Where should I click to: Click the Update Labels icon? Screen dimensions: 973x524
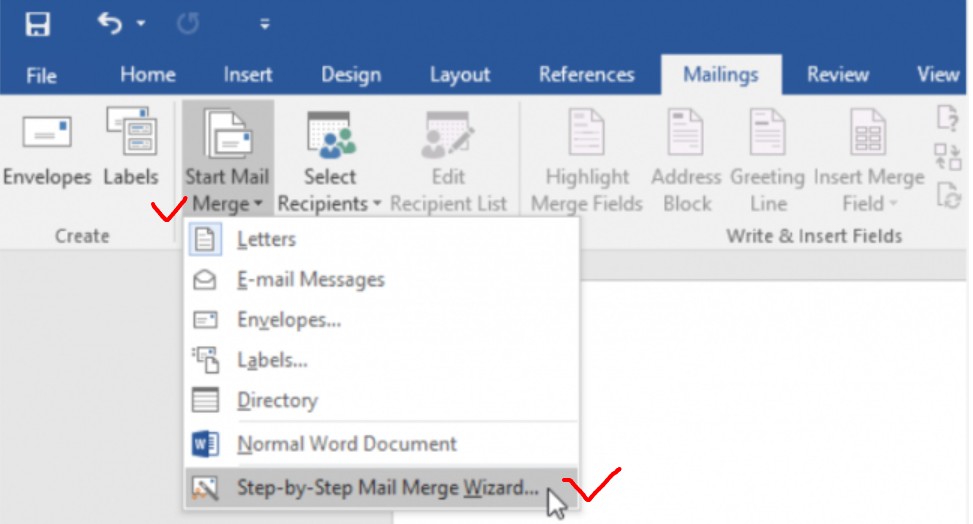[x=949, y=196]
